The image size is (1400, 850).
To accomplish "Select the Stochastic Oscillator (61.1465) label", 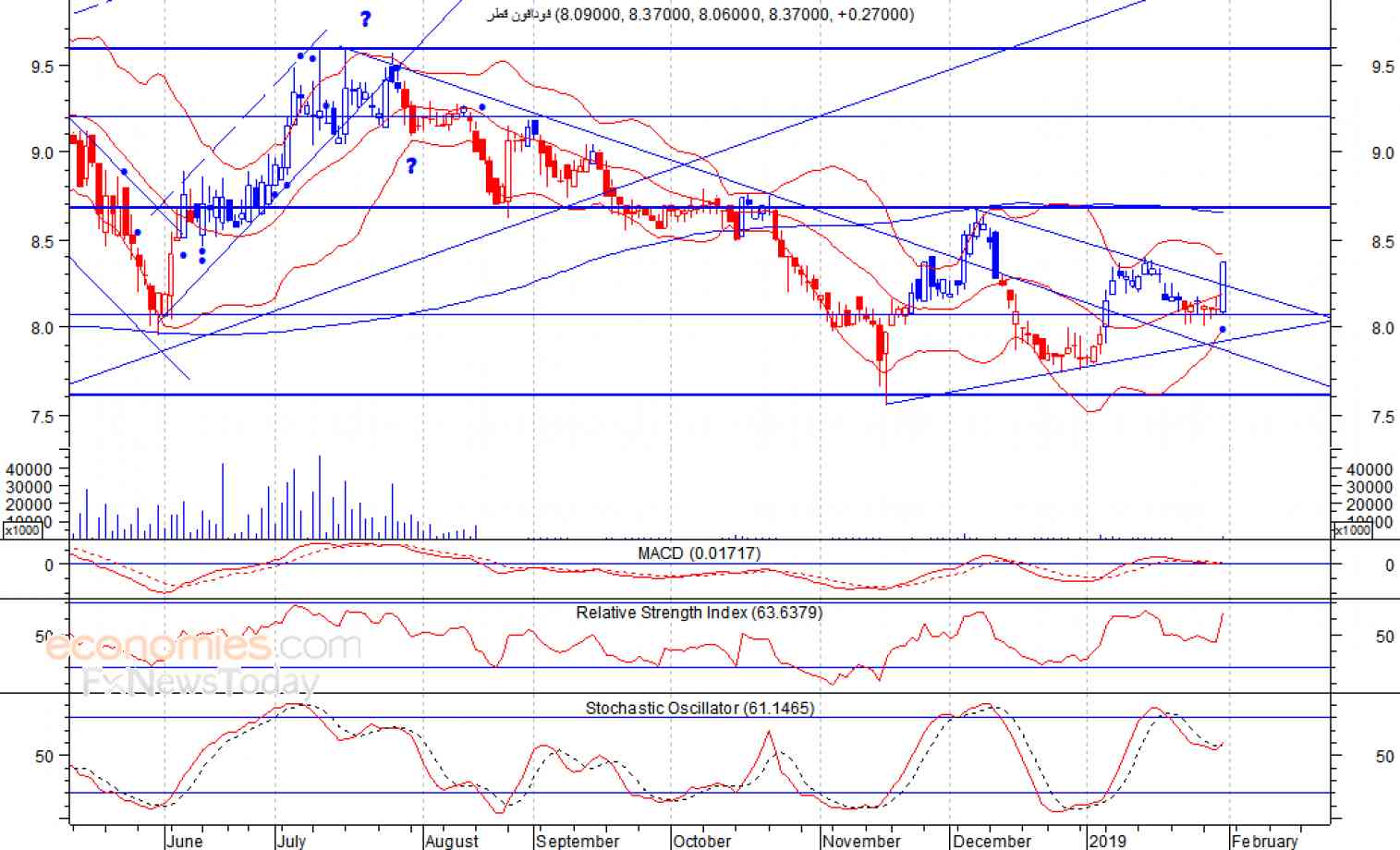I will pos(700,709).
